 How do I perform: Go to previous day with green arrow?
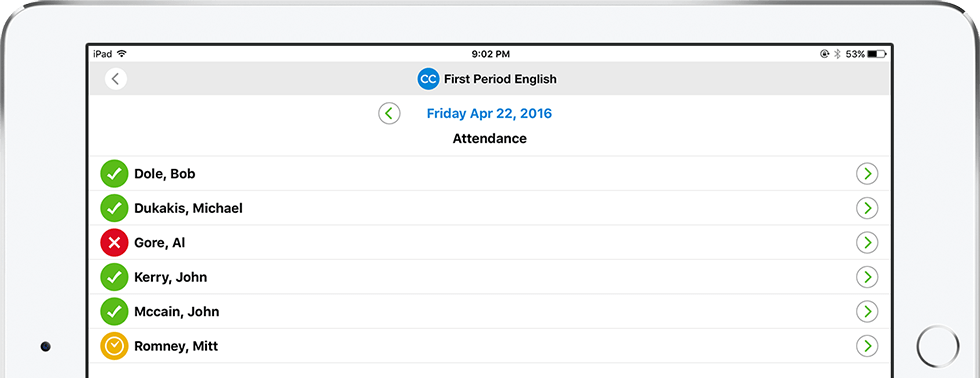(x=389, y=113)
